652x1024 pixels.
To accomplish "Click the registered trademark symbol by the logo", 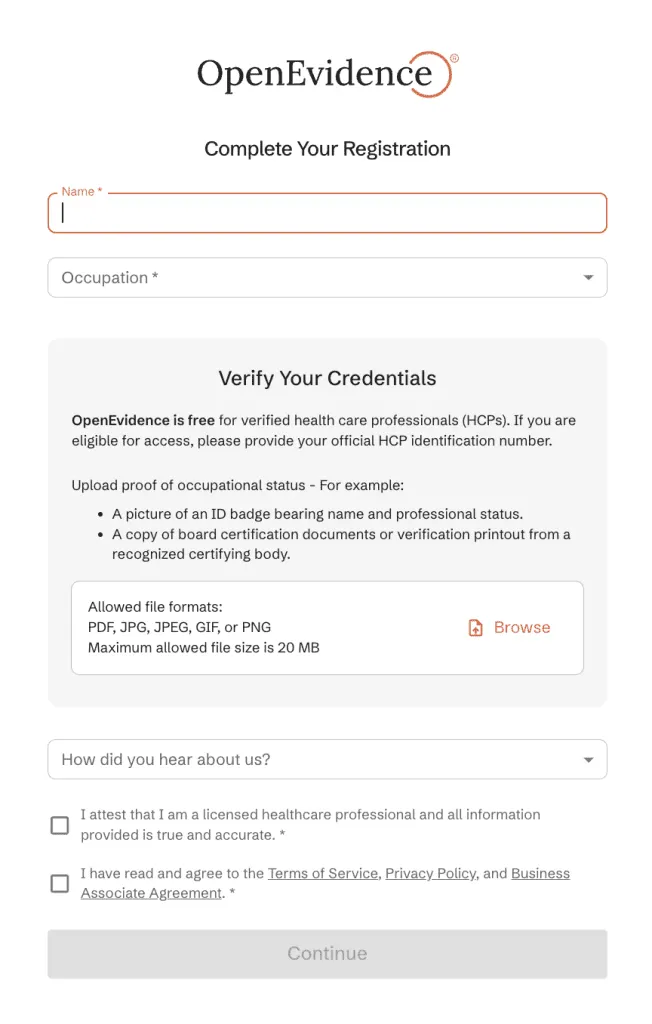I will (454, 59).
